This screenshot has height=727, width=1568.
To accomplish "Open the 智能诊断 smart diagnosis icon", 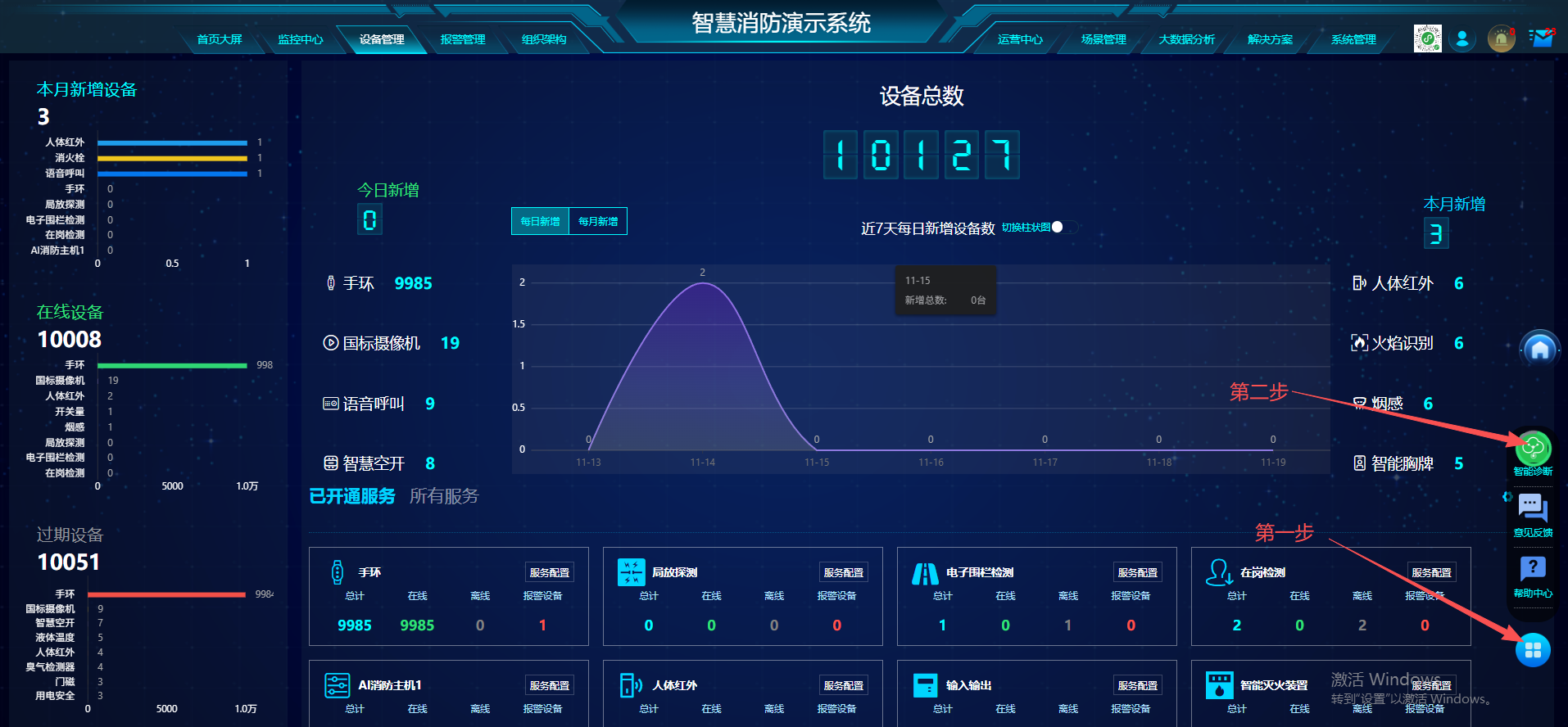I will pyautogui.click(x=1532, y=449).
